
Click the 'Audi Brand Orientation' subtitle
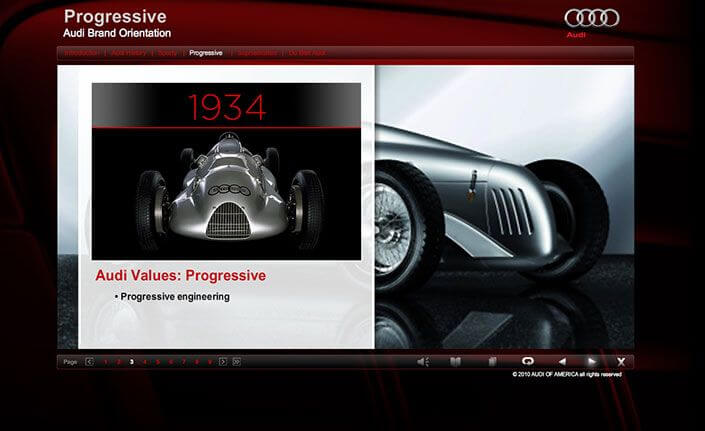(117, 33)
